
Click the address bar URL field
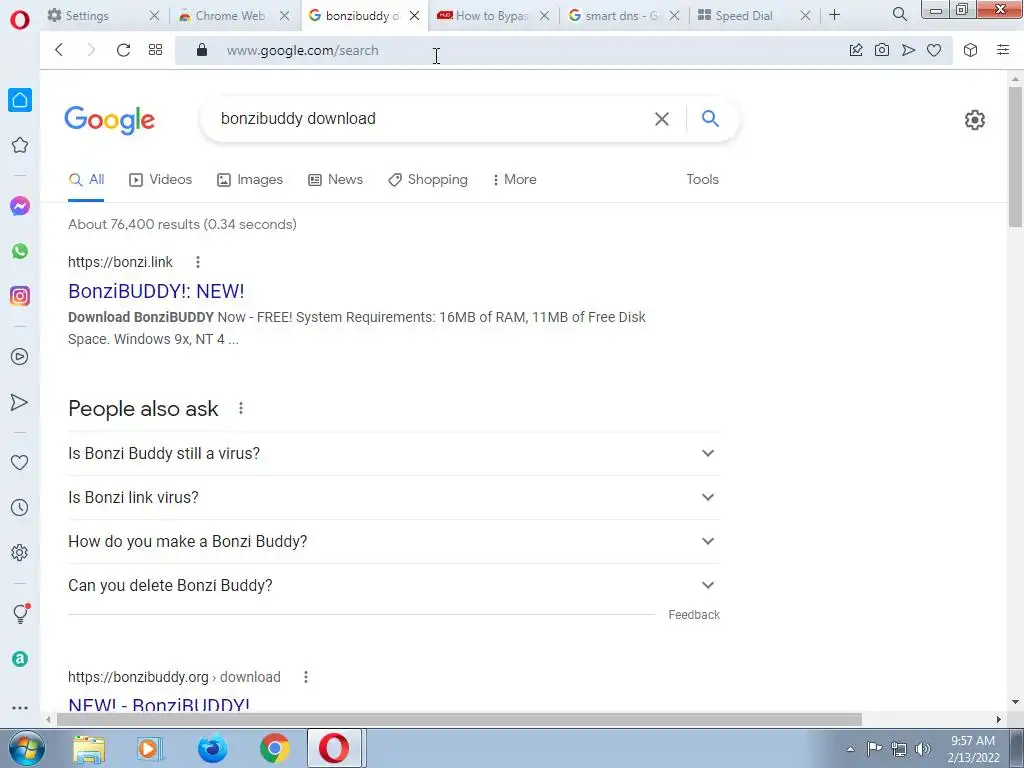pyautogui.click(x=509, y=50)
